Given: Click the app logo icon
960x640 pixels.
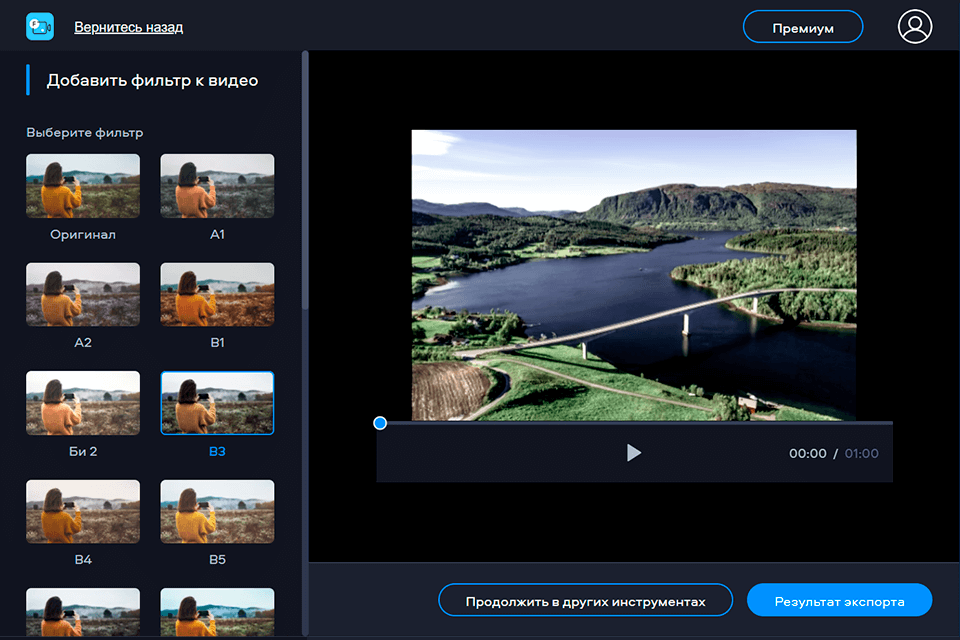Looking at the screenshot, I should click(x=40, y=27).
